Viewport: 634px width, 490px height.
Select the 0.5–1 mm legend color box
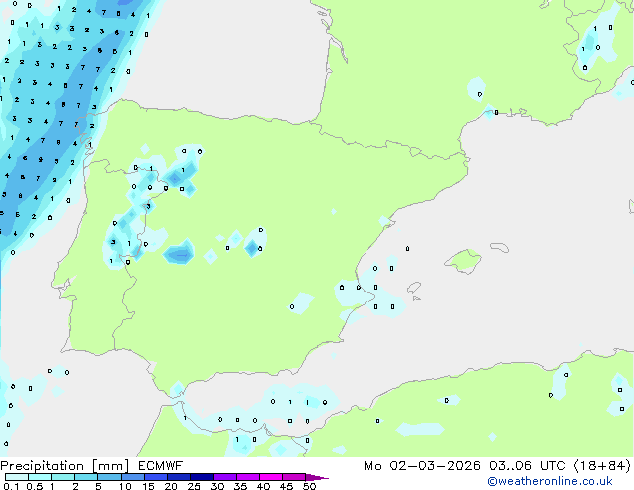[40, 477]
